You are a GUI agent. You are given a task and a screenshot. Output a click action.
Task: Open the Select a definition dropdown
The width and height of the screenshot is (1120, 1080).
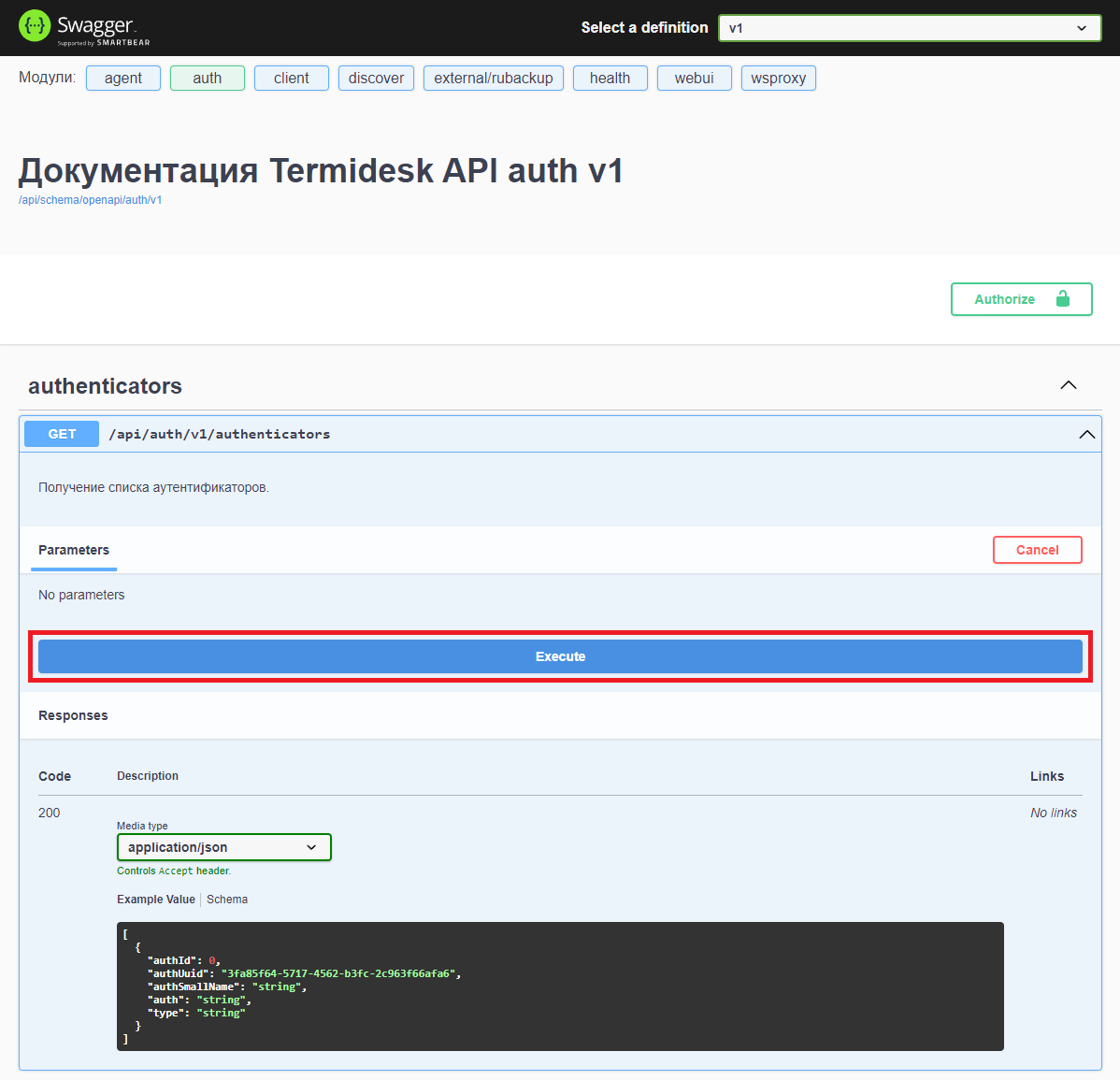tap(909, 28)
